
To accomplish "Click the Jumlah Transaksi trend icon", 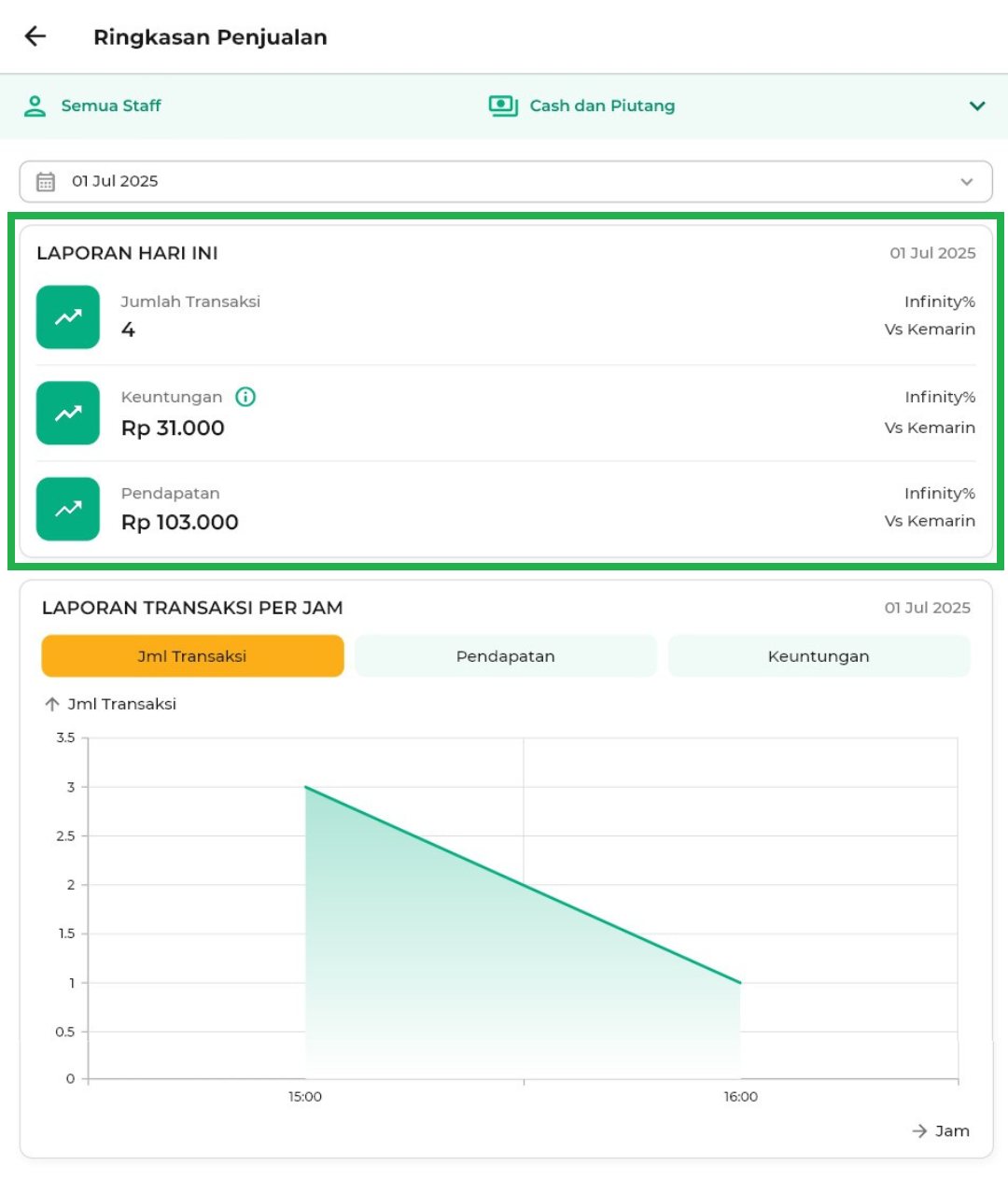I will tap(68, 317).
